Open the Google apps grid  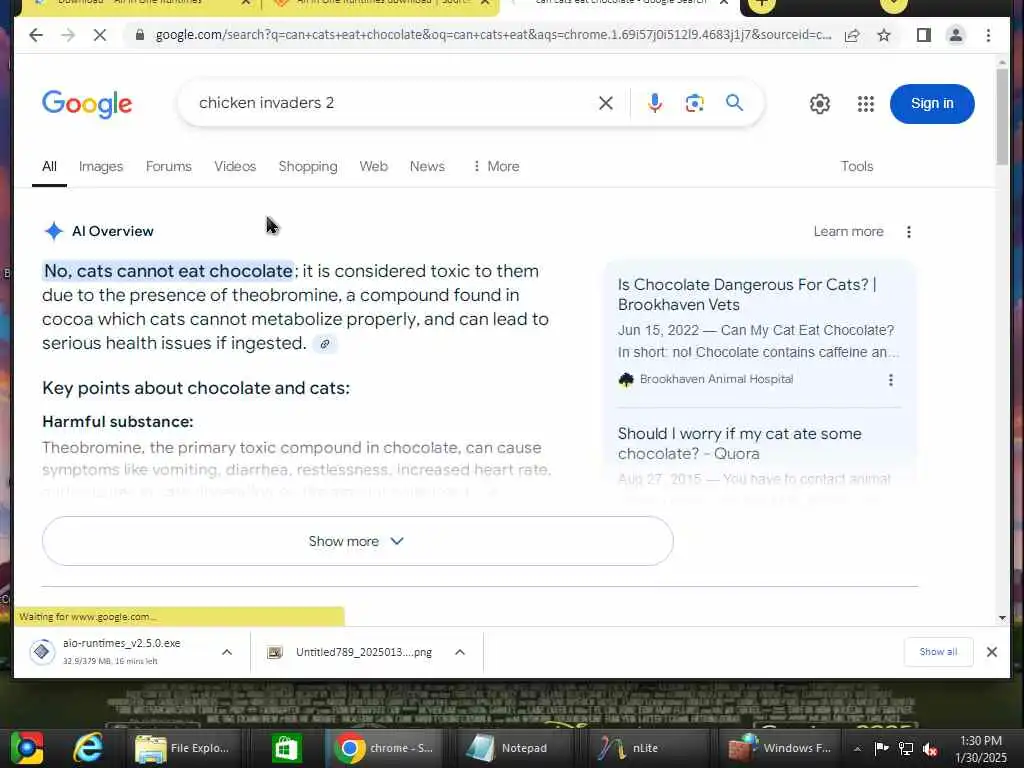point(865,104)
